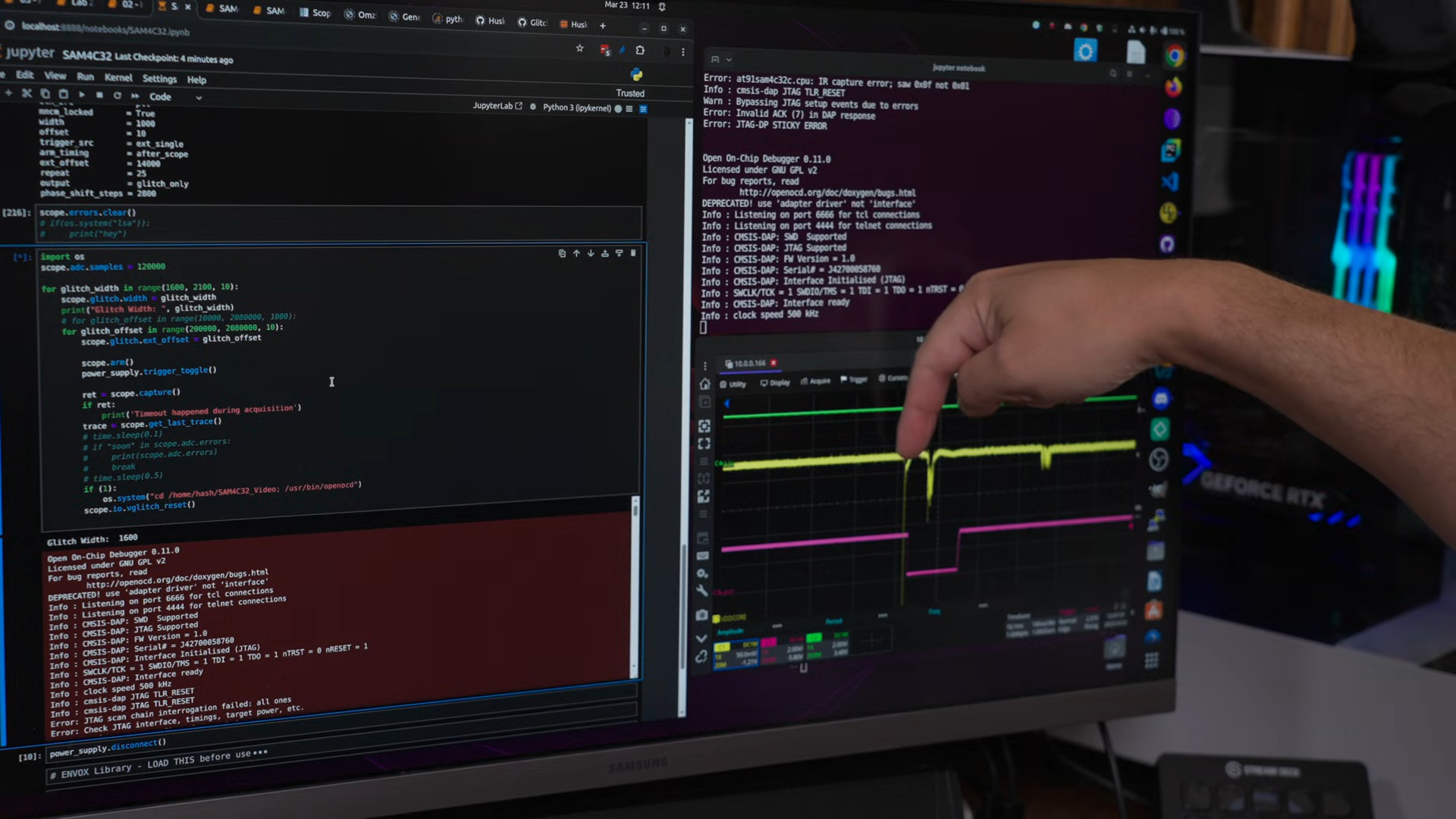Open the oscilloscope Trigger menu
This screenshot has height=819, width=1456.
point(854,380)
